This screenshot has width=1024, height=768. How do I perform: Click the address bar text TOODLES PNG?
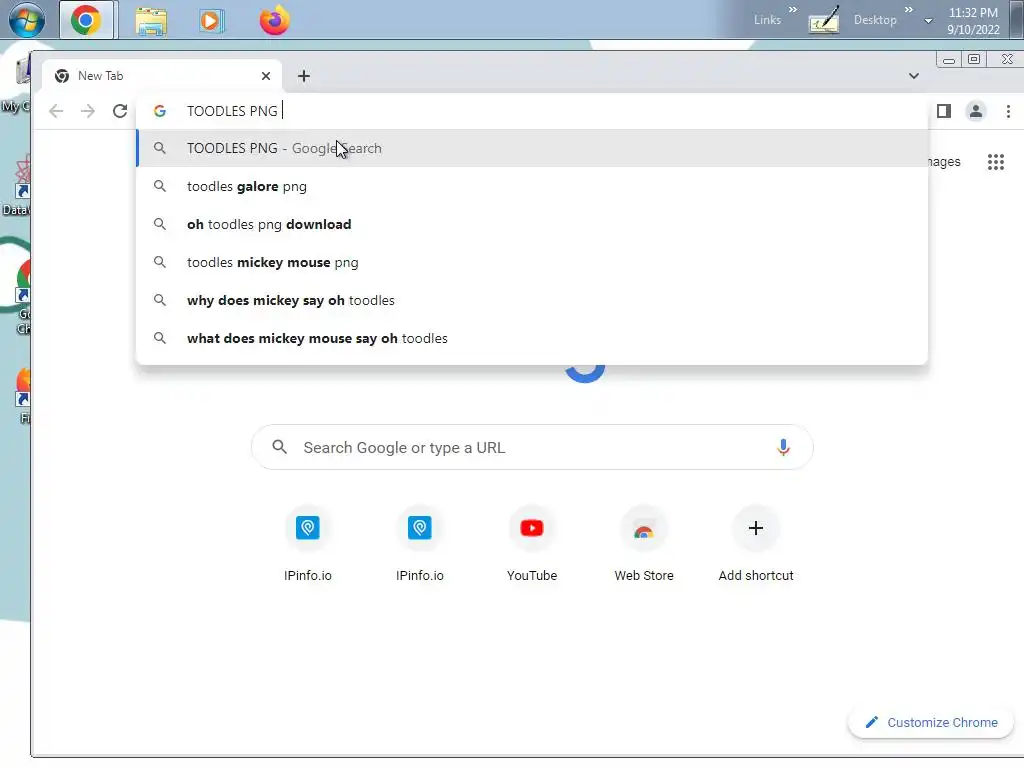(x=232, y=111)
